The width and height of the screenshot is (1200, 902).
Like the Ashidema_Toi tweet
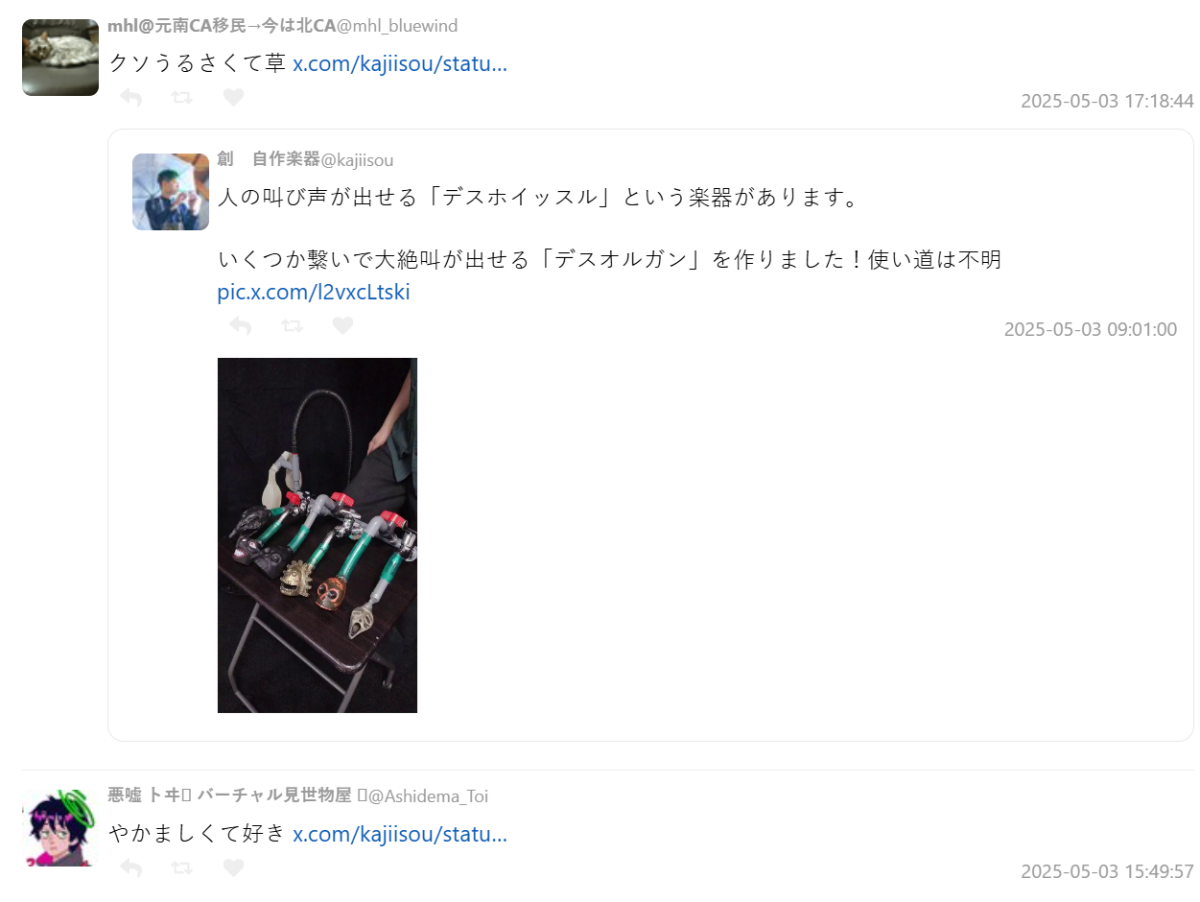click(x=233, y=867)
